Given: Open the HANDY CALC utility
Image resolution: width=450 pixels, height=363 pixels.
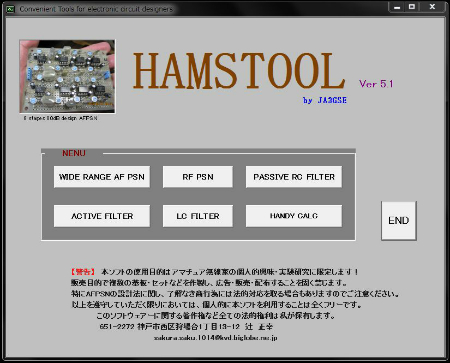Looking at the screenshot, I should [x=294, y=216].
